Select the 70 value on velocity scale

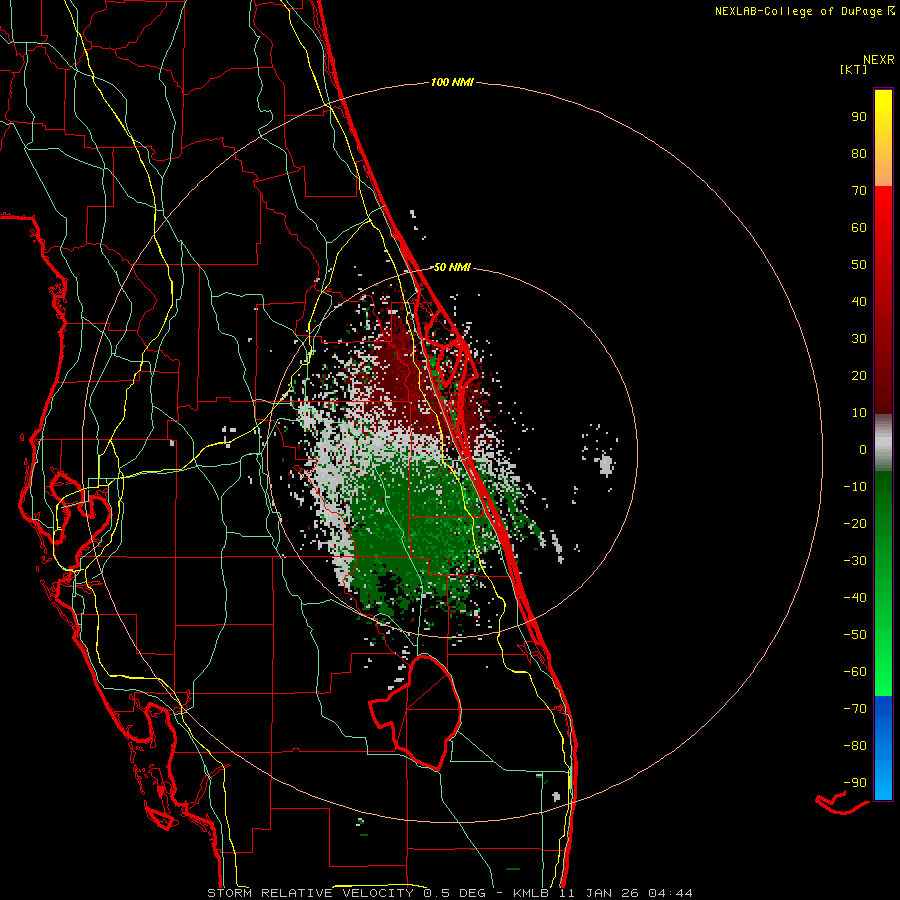(x=859, y=191)
